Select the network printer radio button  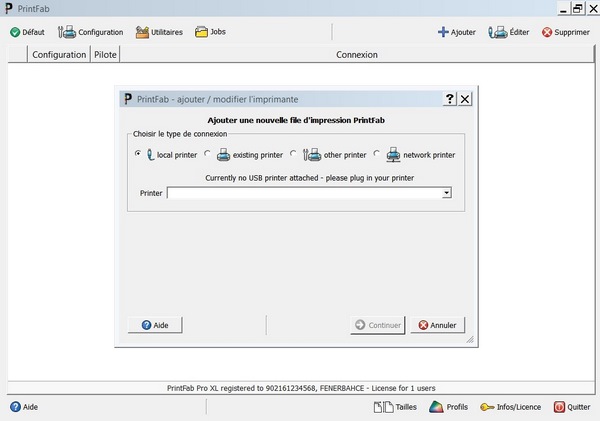pos(377,153)
